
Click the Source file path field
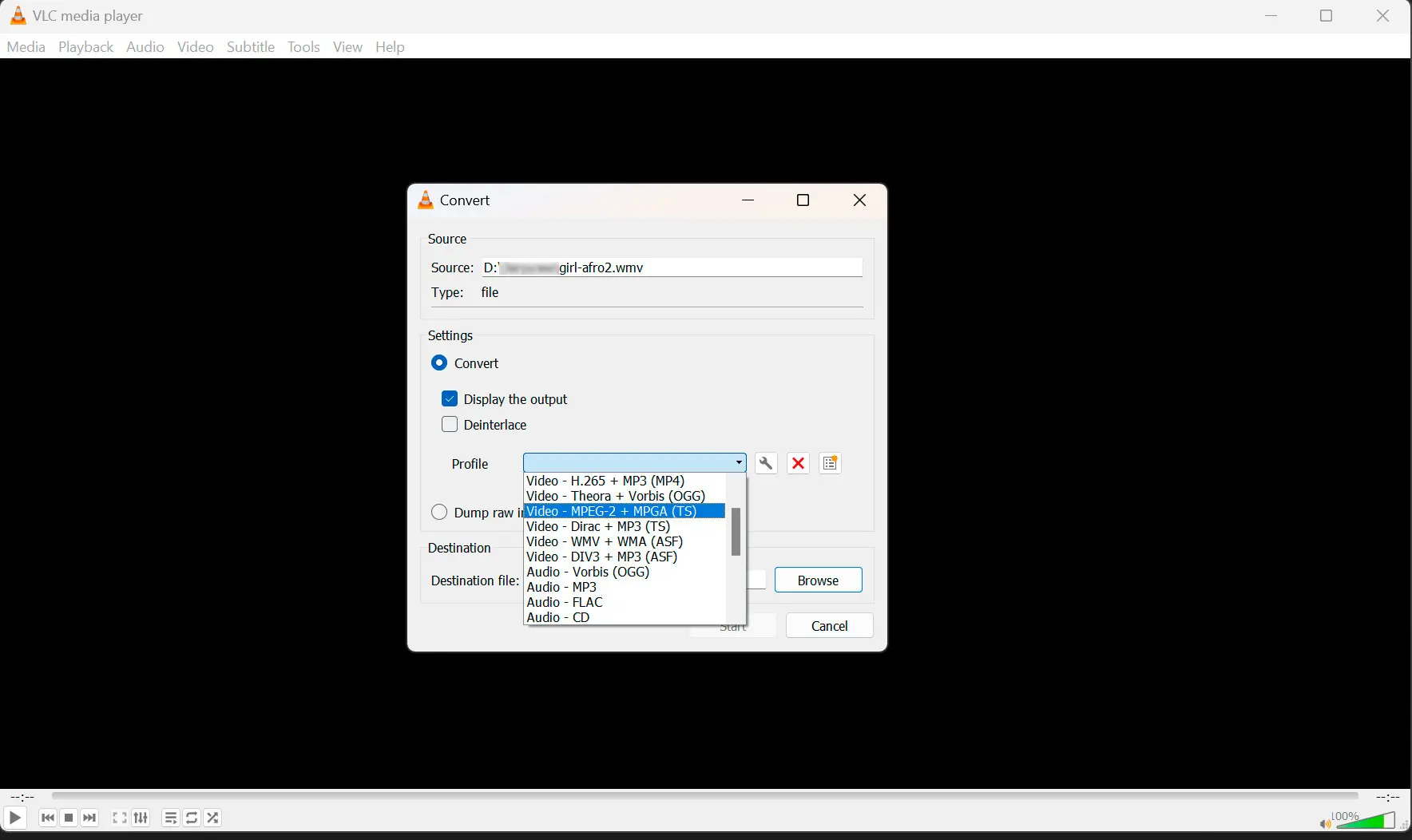(x=671, y=267)
